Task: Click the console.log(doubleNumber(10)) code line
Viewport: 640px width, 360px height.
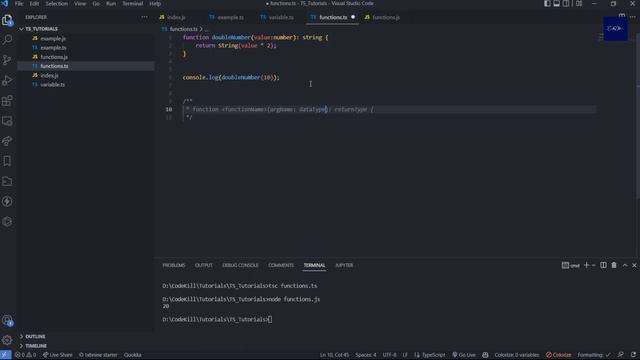Action: (231, 77)
